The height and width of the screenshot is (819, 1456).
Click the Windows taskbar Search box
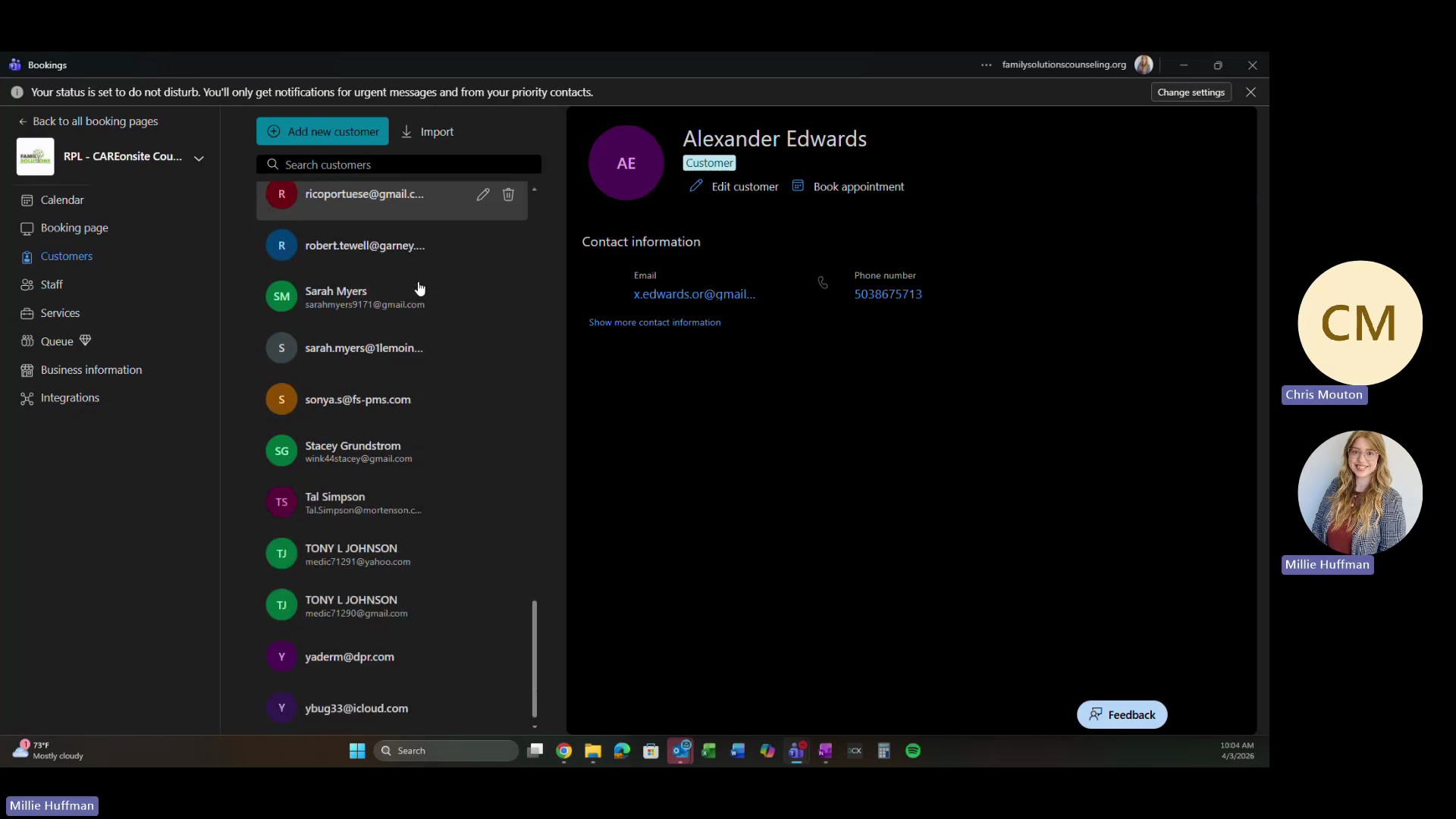pos(446,751)
